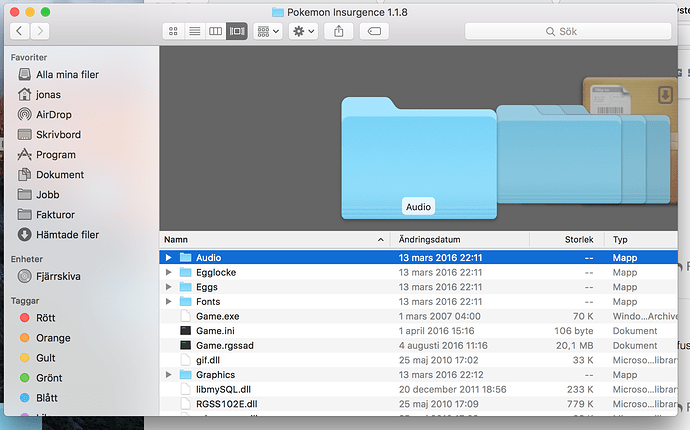Open the jonas home folder
690x430 pixels.
(x=39, y=95)
